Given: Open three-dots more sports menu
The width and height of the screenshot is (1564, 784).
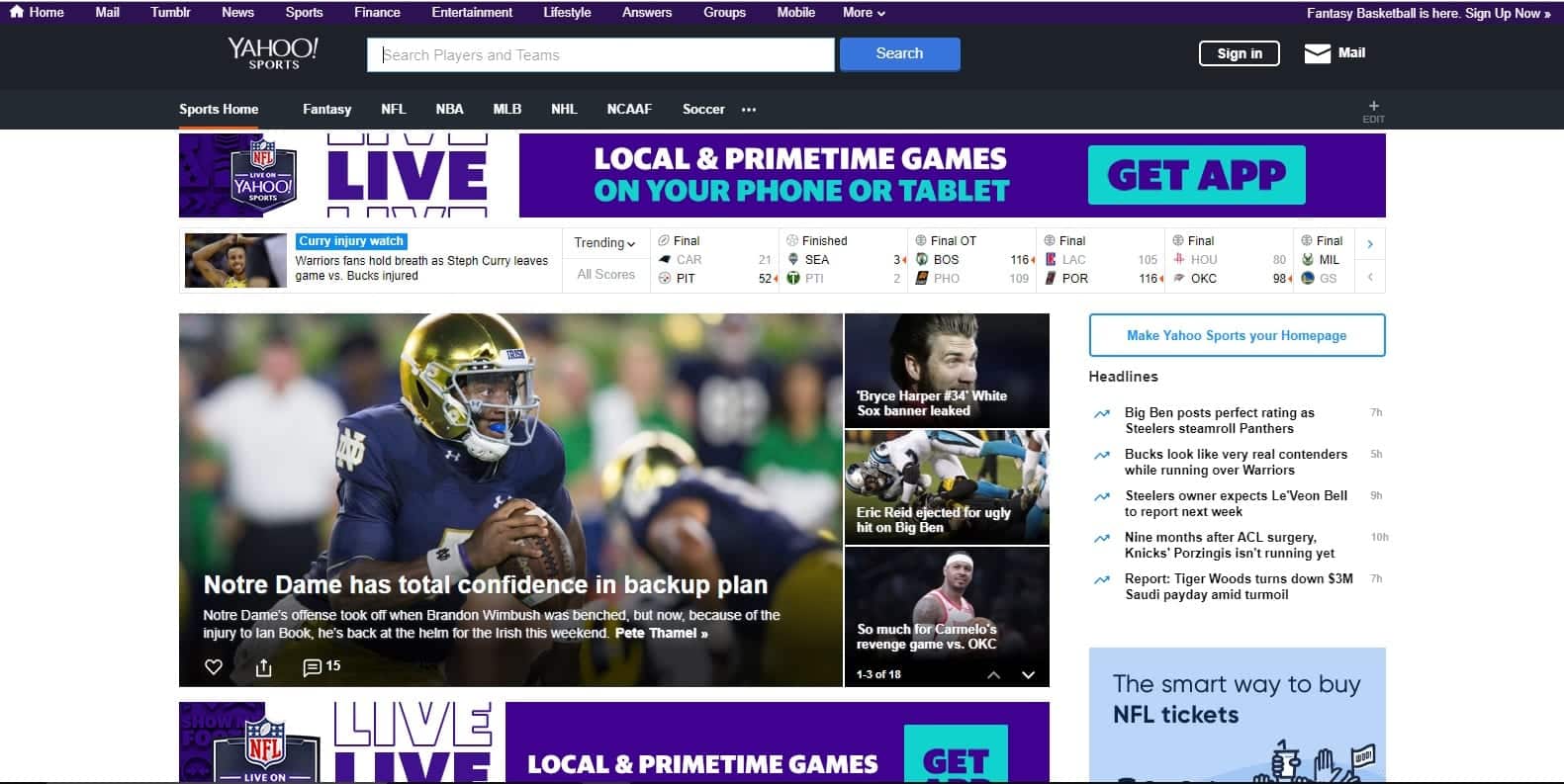Looking at the screenshot, I should 749,110.
